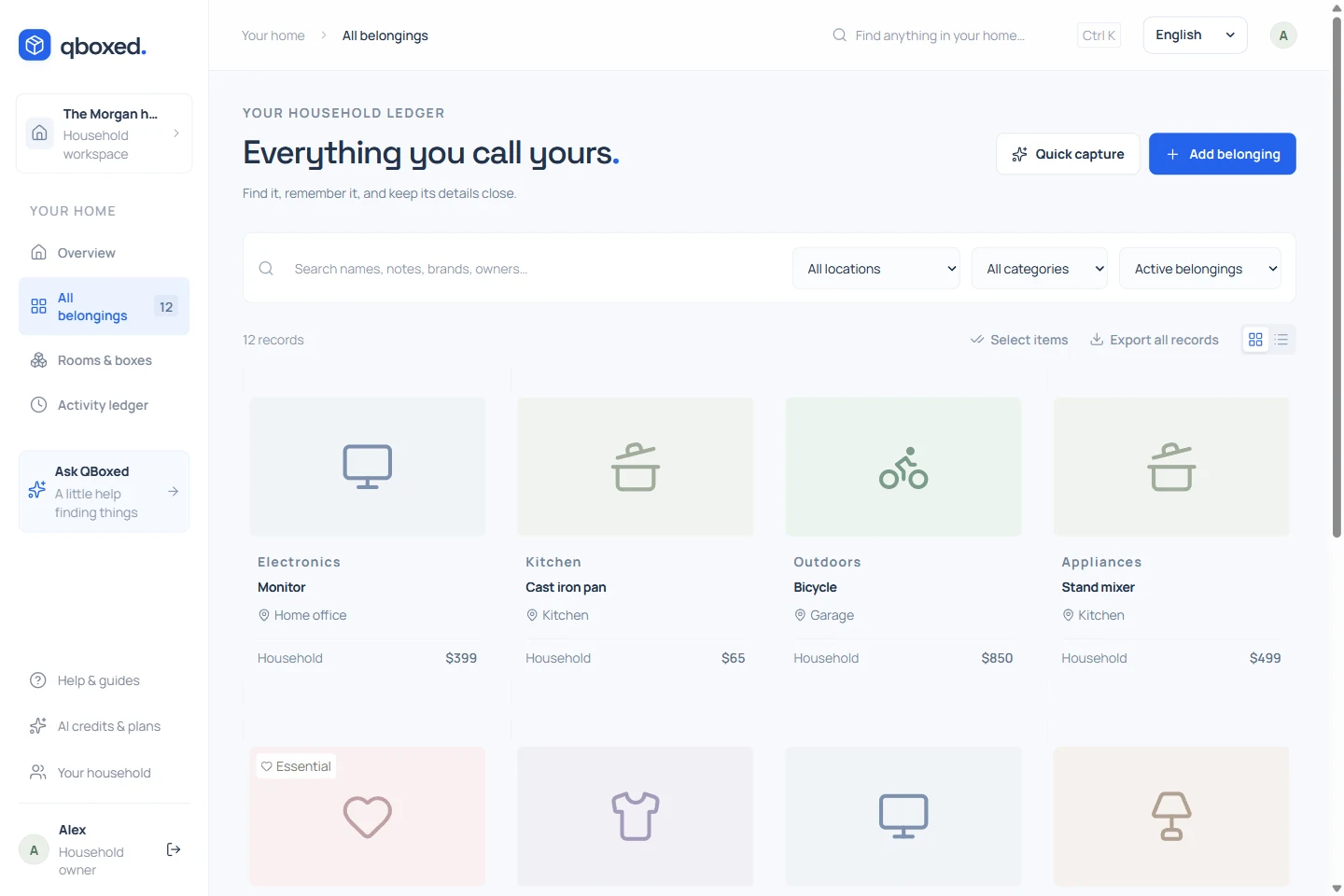Click the Garage location pin icon
Viewport: 1344px width, 896px height.
pyautogui.click(x=800, y=615)
